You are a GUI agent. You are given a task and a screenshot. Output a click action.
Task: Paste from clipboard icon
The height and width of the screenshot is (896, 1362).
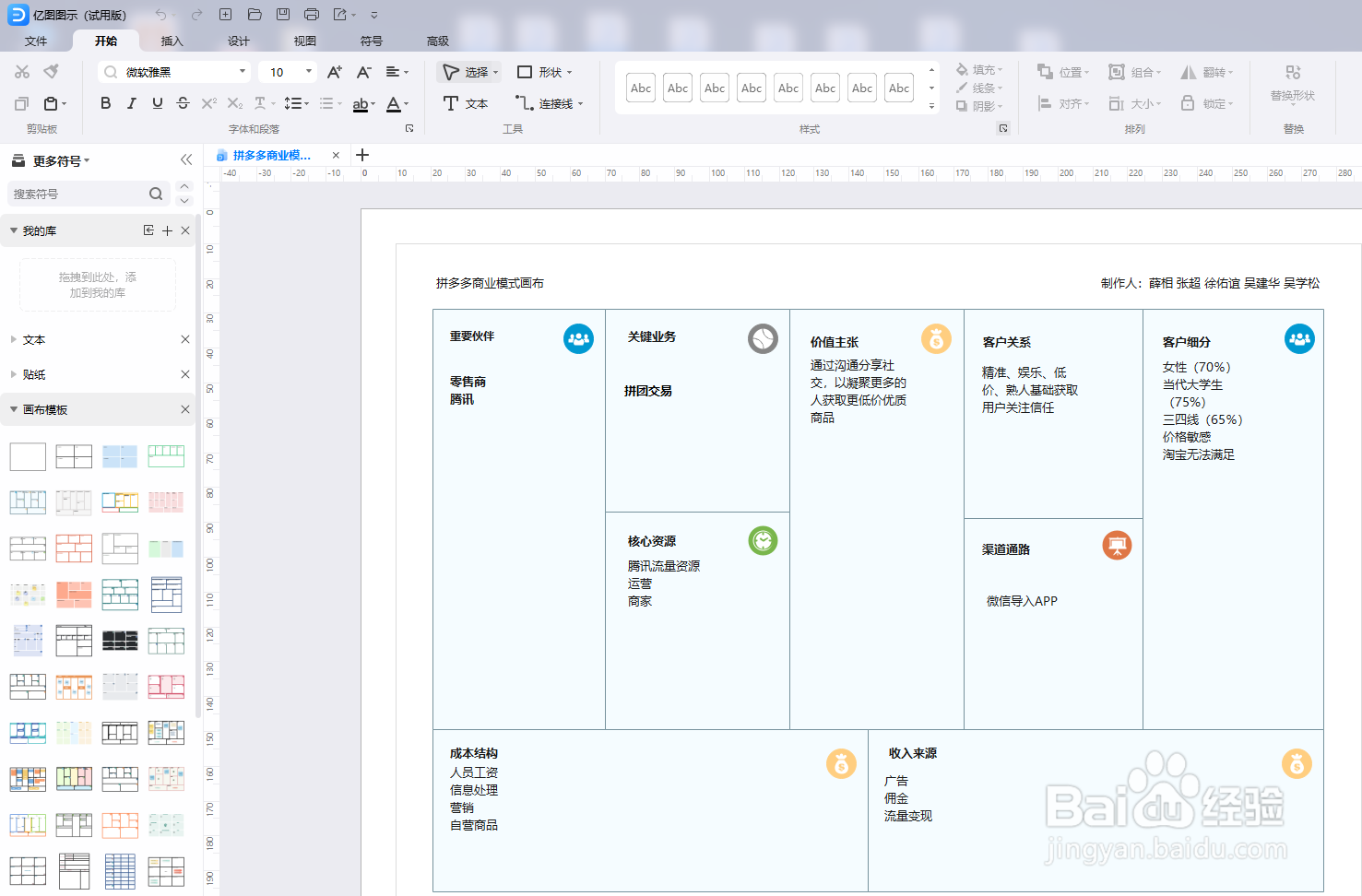click(x=52, y=103)
